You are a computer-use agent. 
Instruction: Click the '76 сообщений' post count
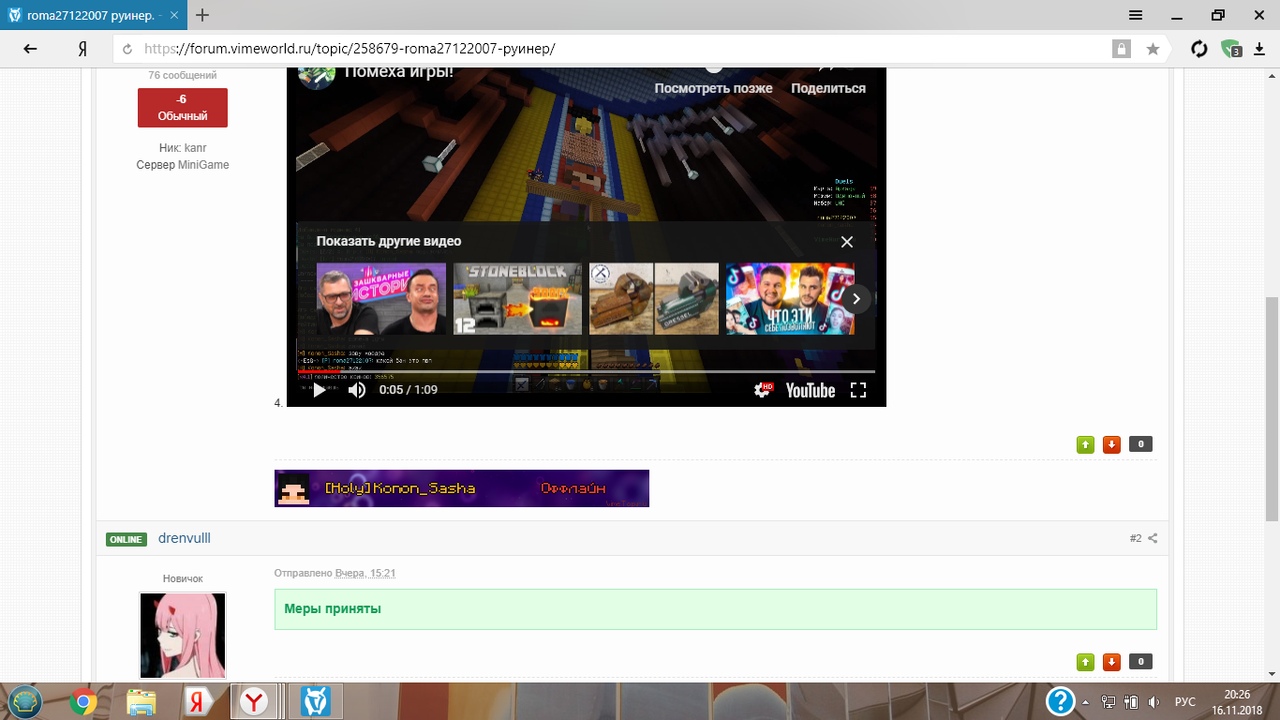click(182, 75)
